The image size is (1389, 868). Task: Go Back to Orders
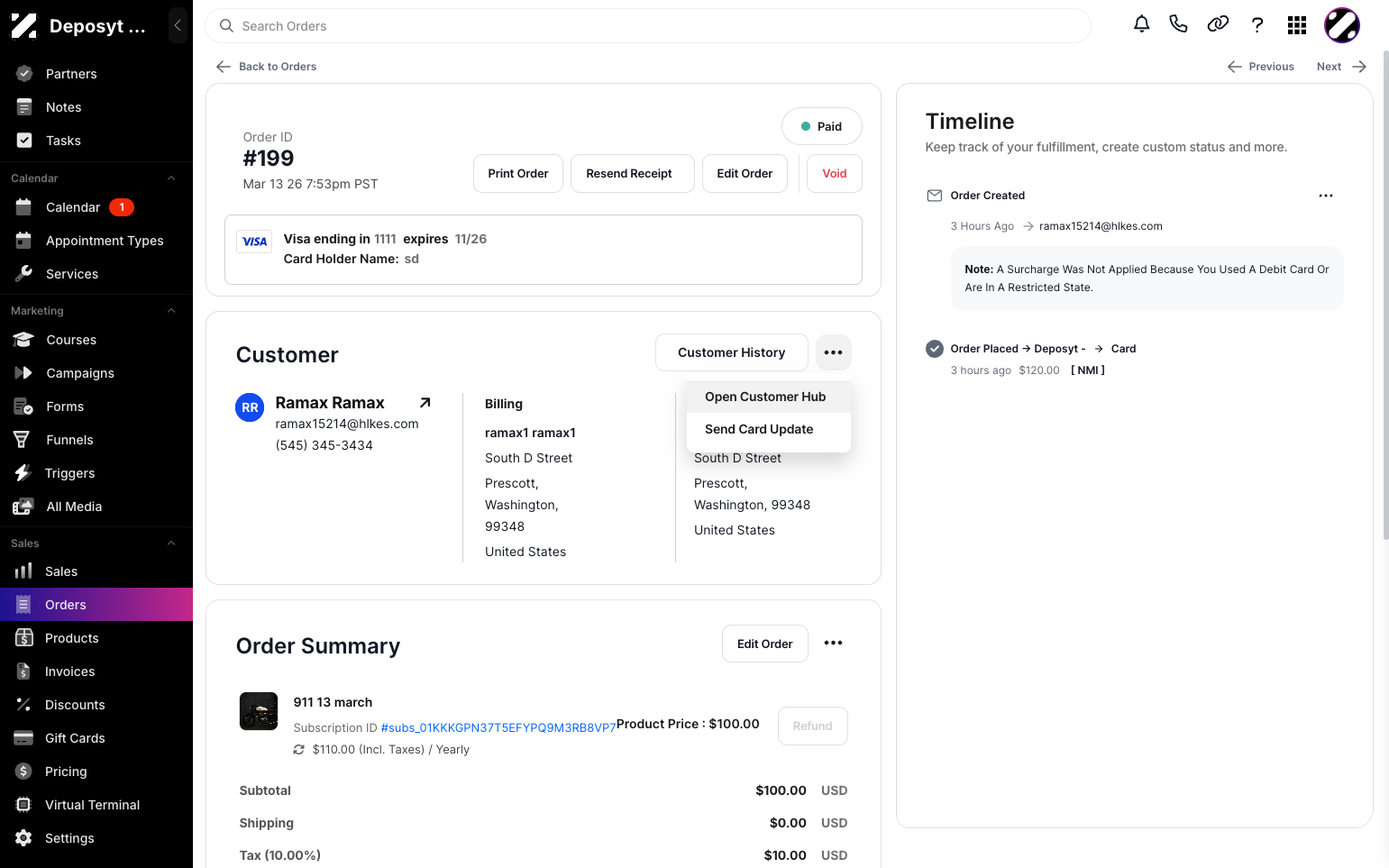pos(267,67)
